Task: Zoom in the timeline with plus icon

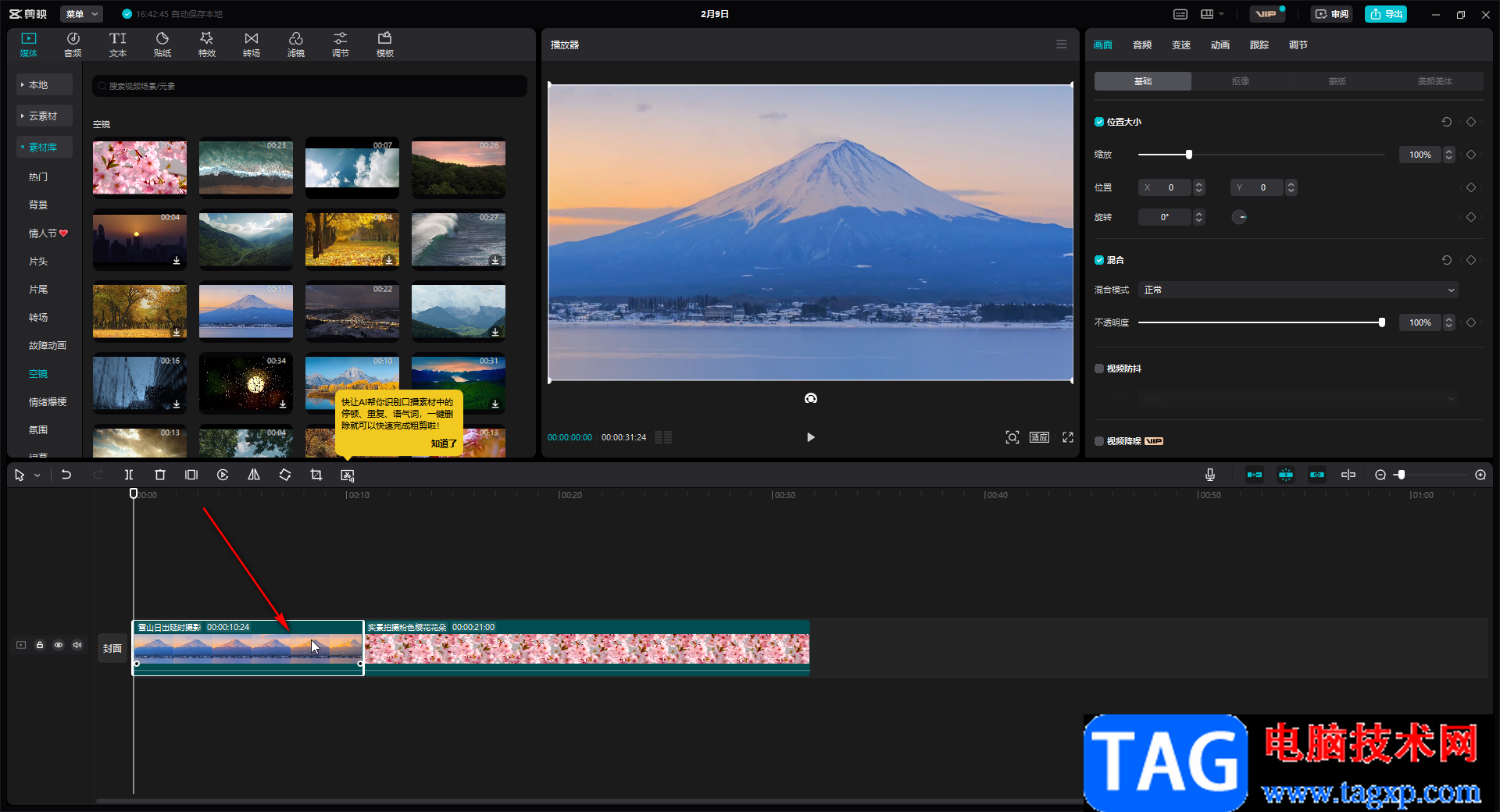Action: [1480, 475]
